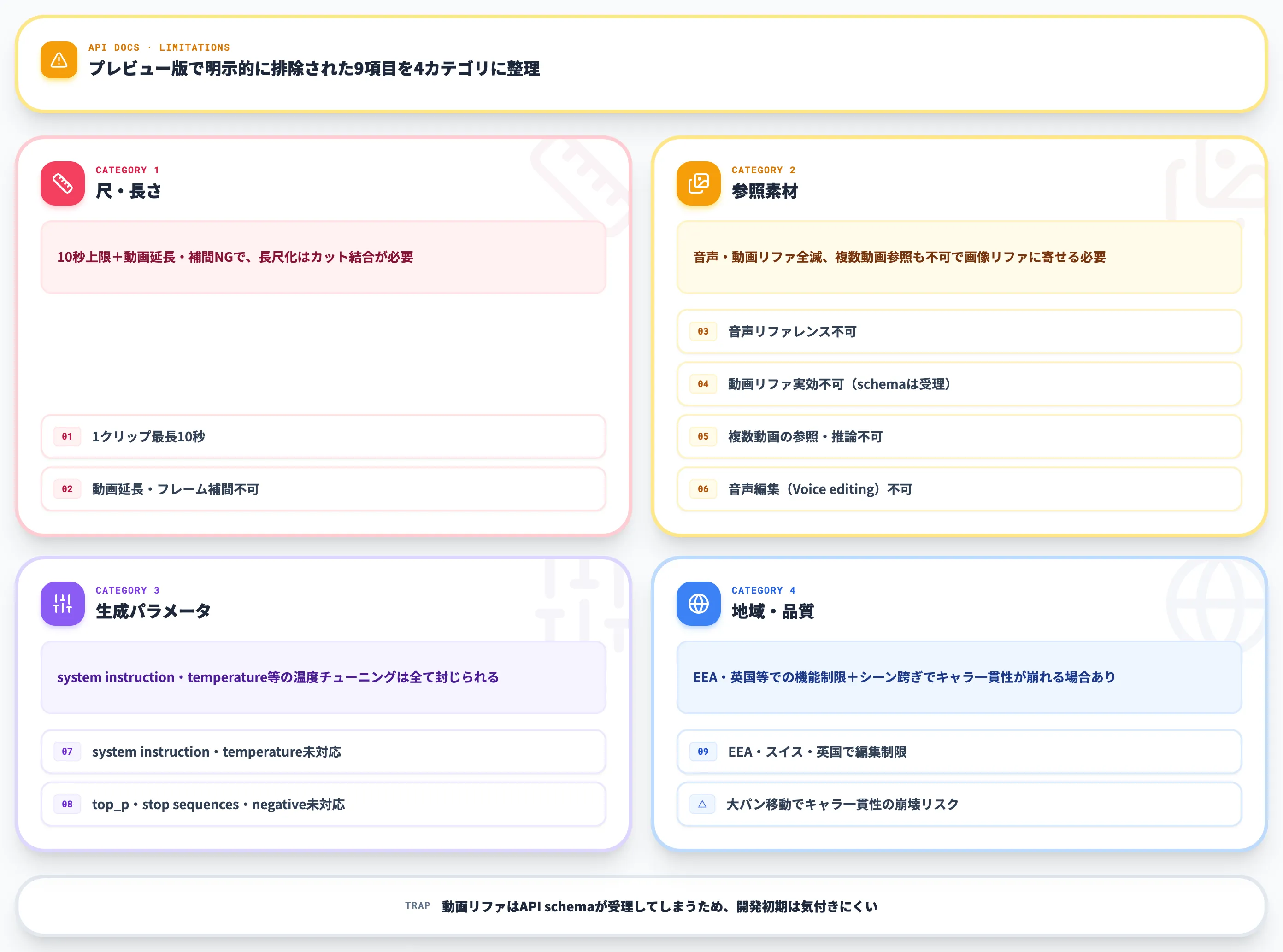Image resolution: width=1283 pixels, height=952 pixels.
Task: Select the row 動画延長・フレーム補間不可
Action: pos(324,489)
